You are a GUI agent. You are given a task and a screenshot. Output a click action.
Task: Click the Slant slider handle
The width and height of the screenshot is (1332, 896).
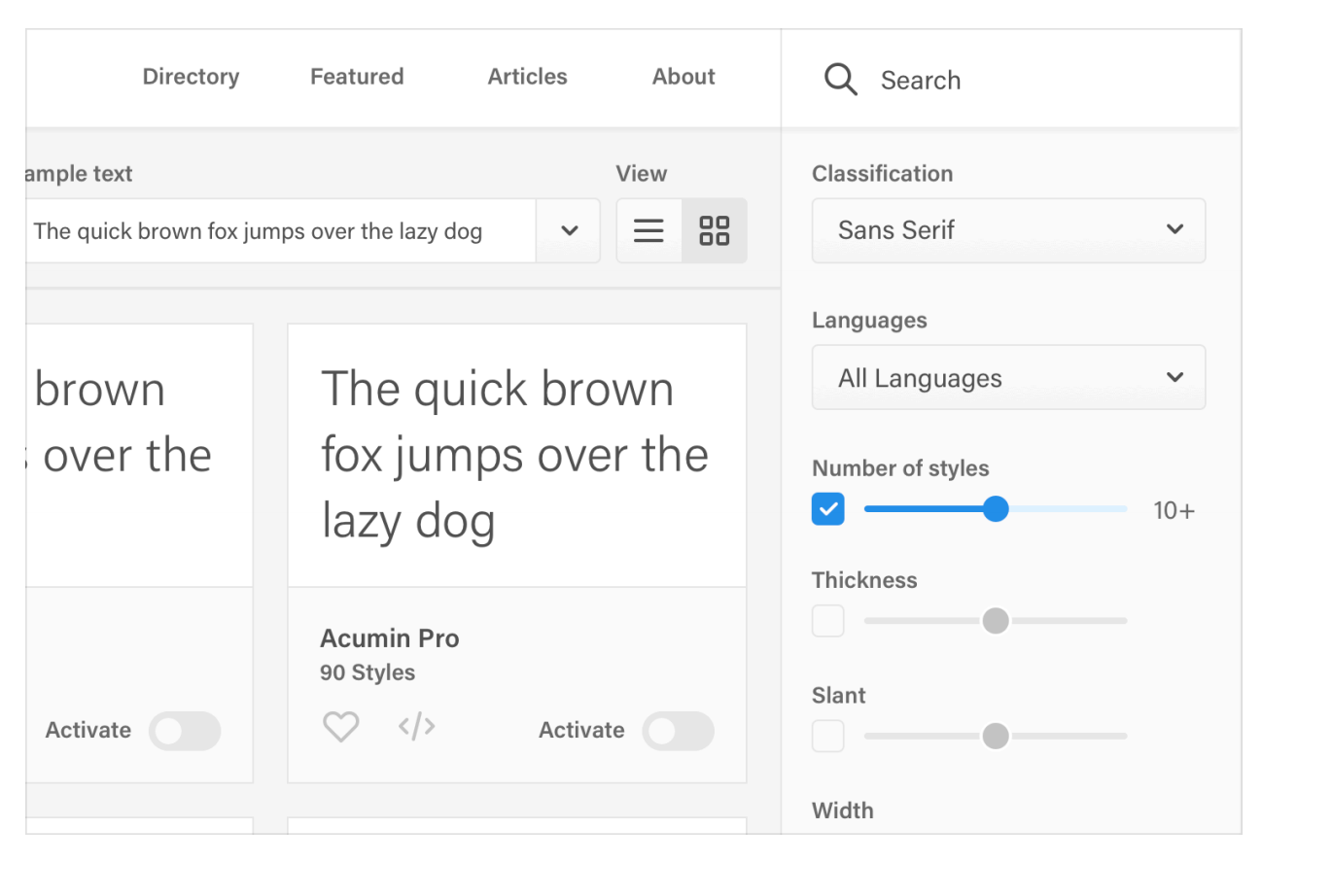click(x=996, y=736)
